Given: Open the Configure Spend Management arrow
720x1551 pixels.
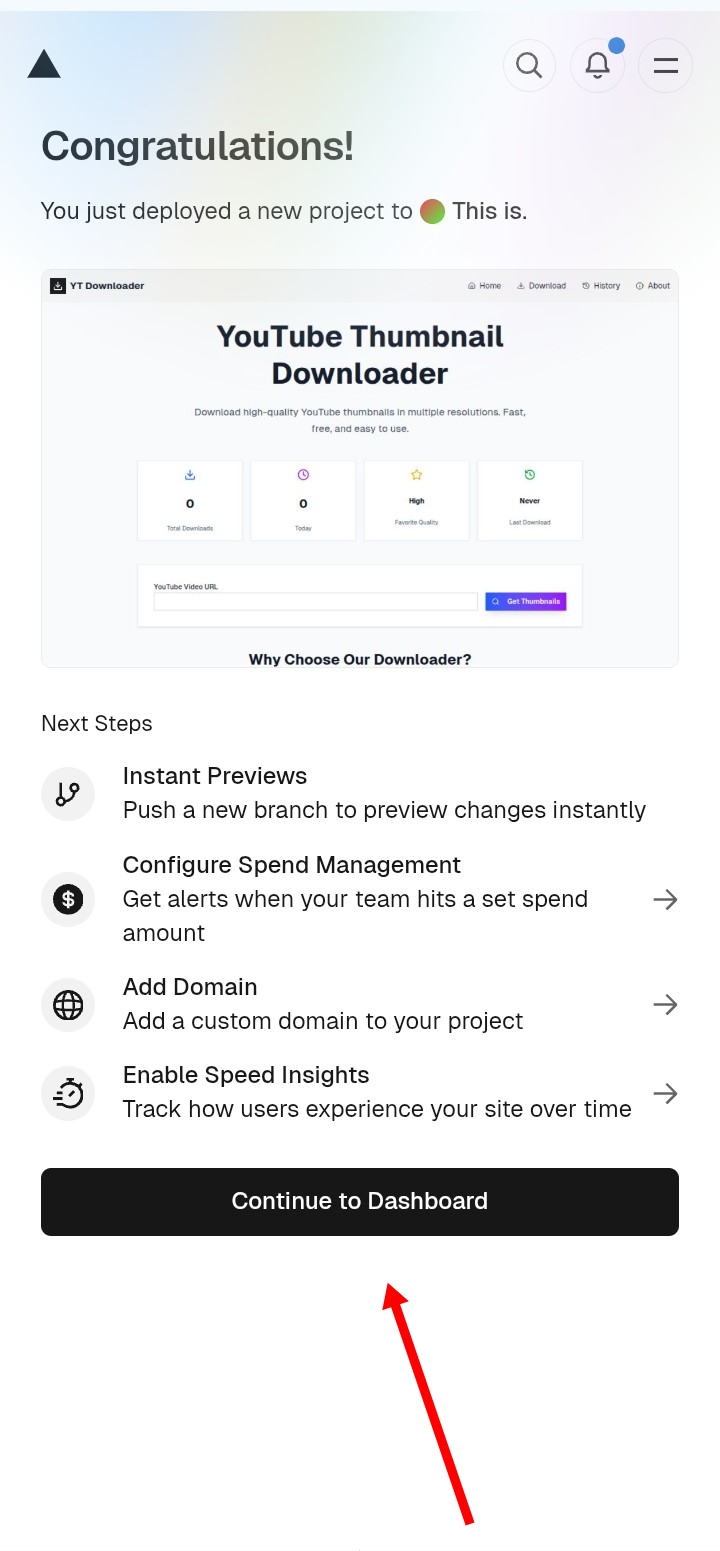Looking at the screenshot, I should coord(665,900).
